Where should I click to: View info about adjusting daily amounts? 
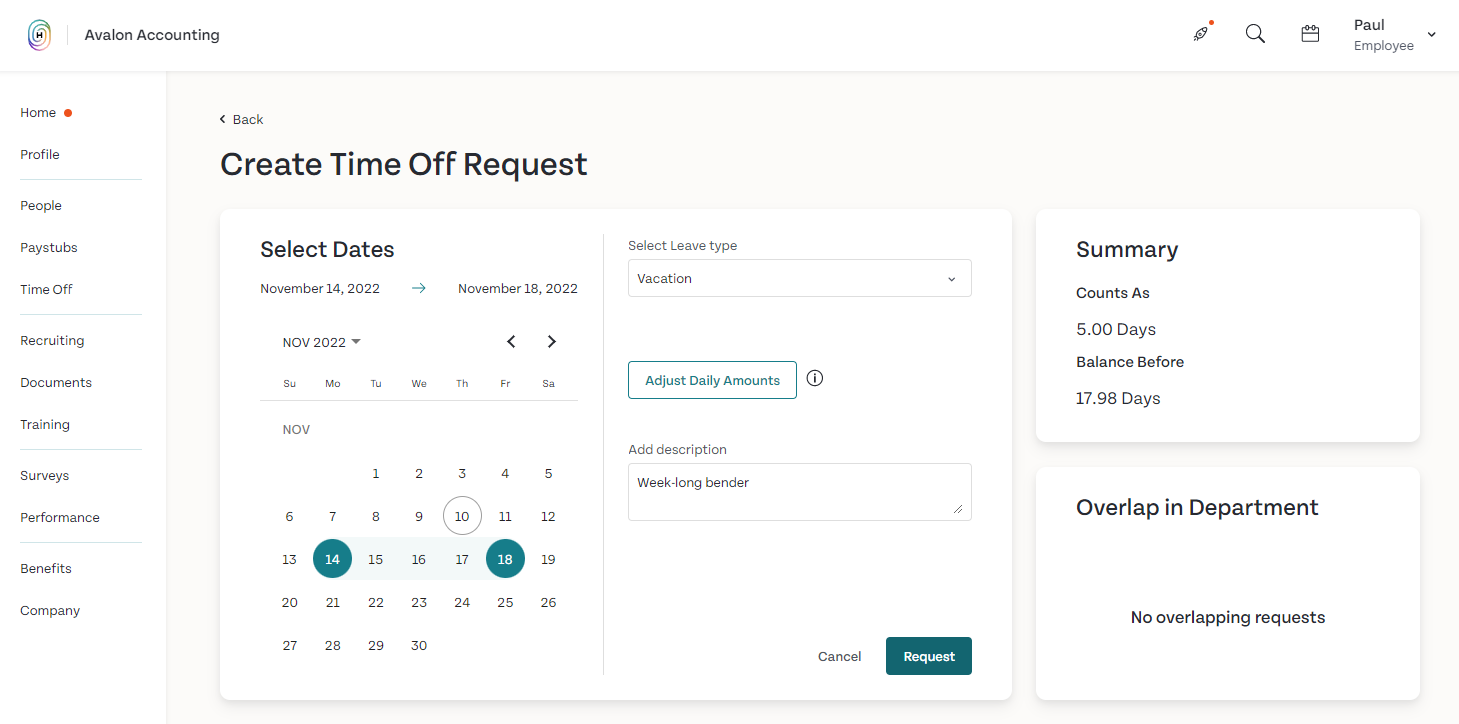pos(814,378)
